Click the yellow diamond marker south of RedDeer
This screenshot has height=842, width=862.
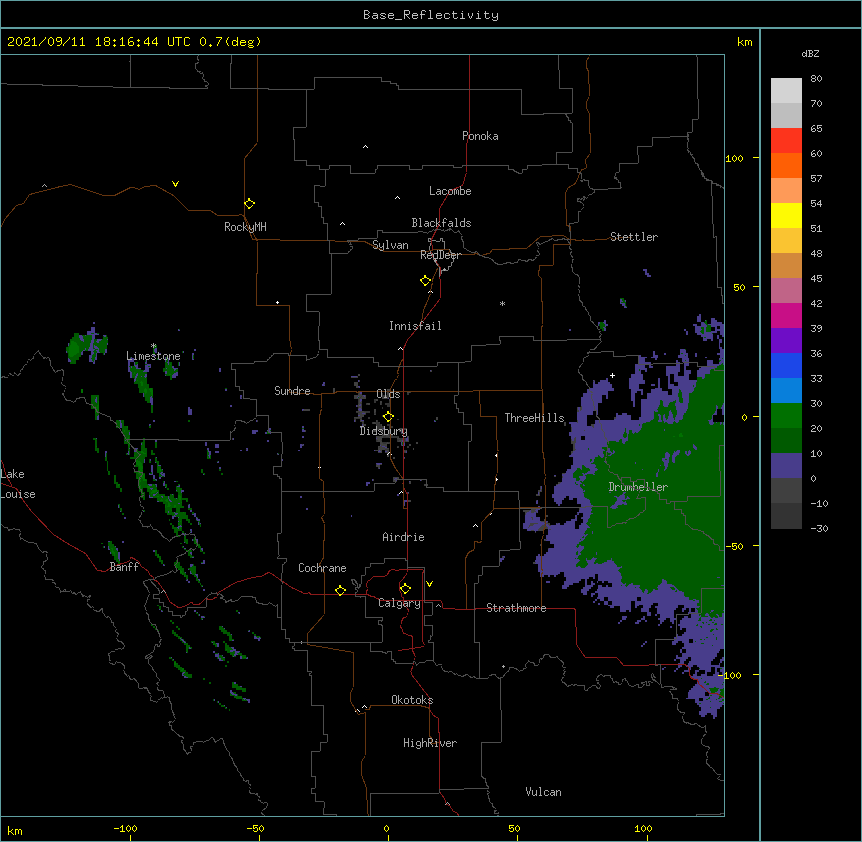tap(426, 281)
